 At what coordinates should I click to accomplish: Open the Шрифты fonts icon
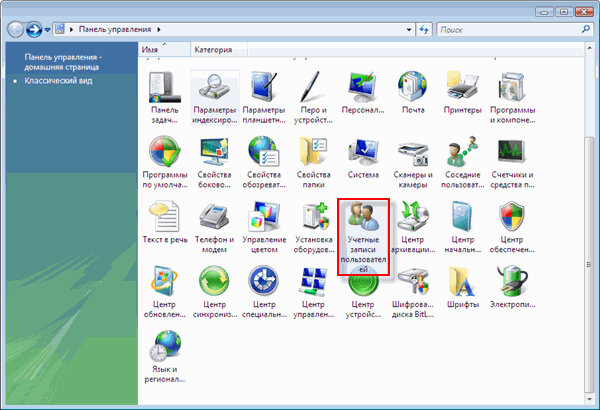pos(463,286)
